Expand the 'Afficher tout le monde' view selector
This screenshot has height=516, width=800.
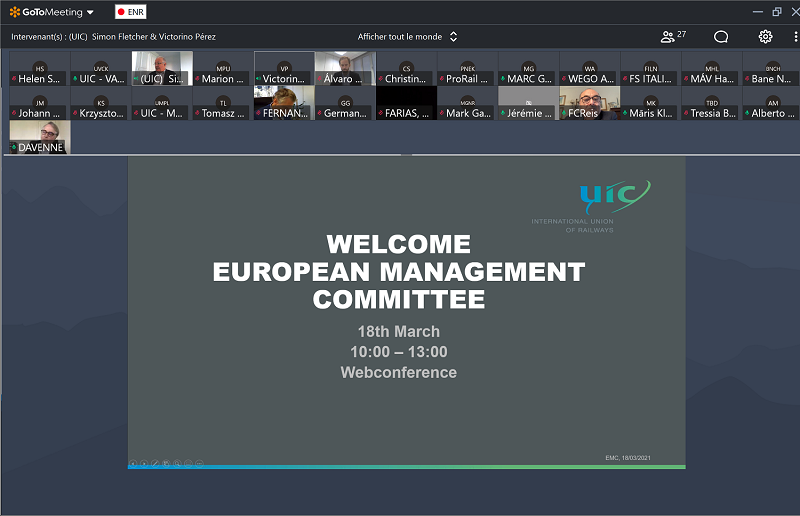pyautogui.click(x=407, y=37)
